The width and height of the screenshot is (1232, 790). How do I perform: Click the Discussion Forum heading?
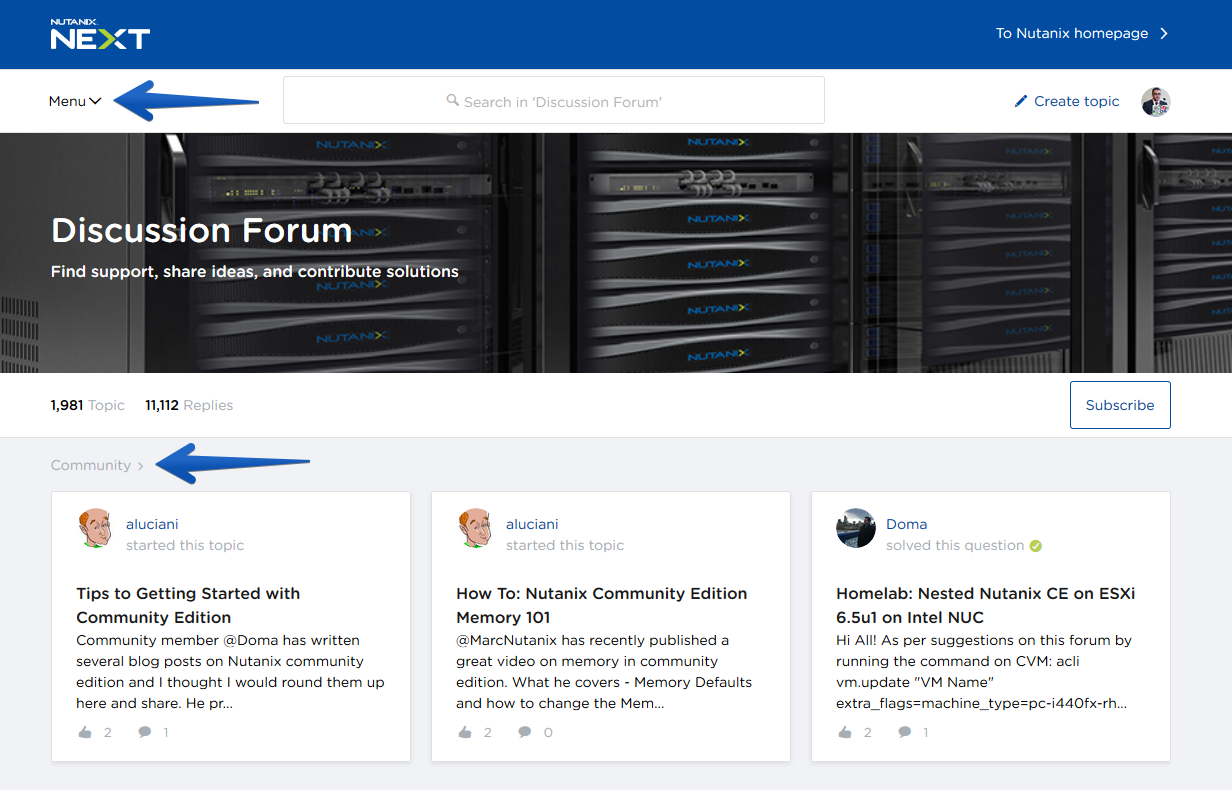201,230
